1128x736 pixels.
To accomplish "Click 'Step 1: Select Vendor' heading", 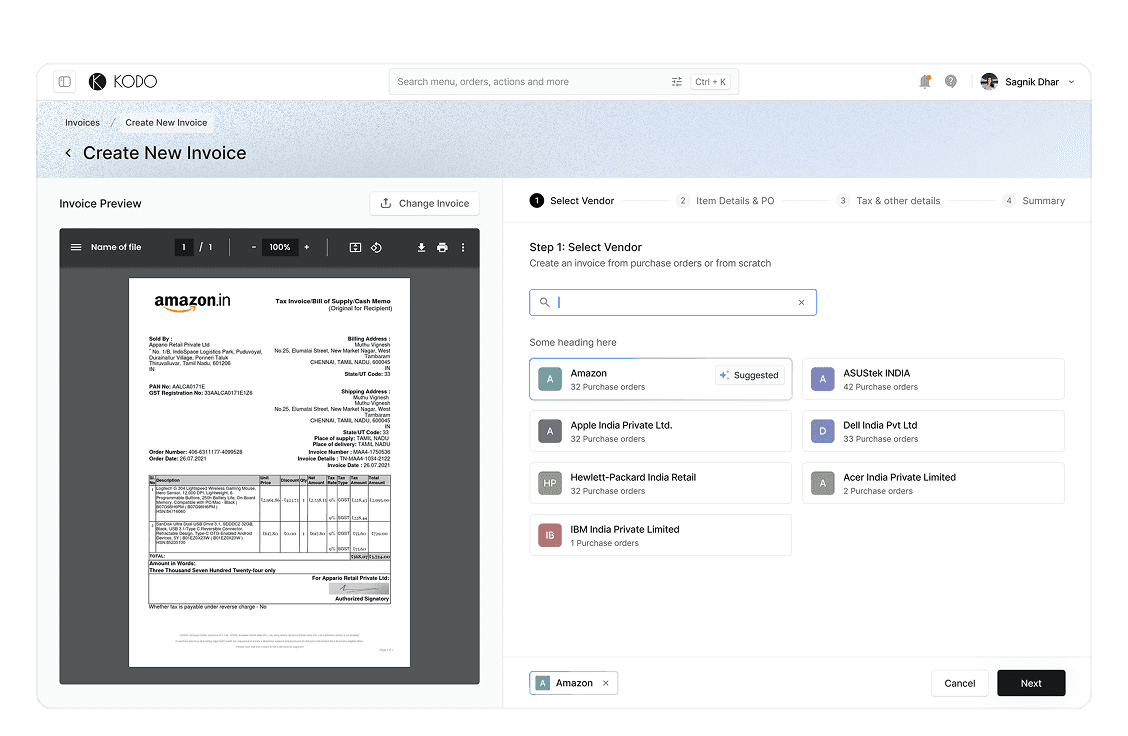I will click(x=586, y=247).
